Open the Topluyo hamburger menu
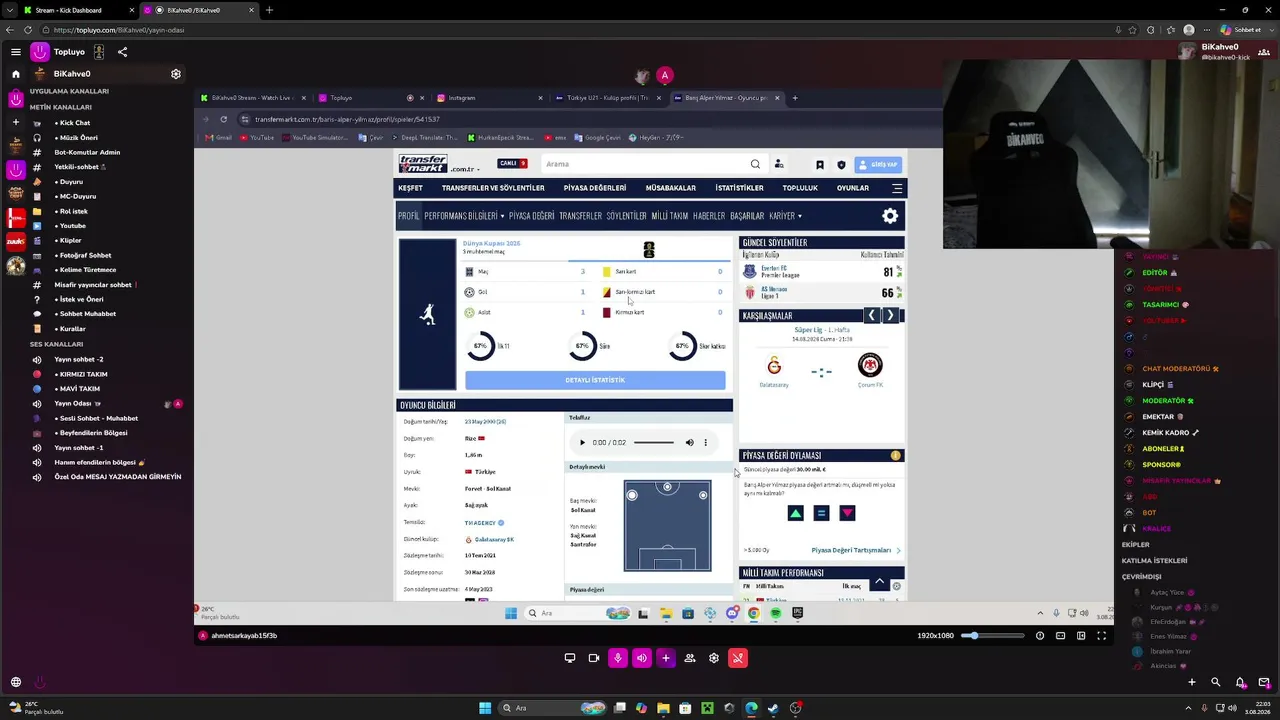 [x=16, y=52]
